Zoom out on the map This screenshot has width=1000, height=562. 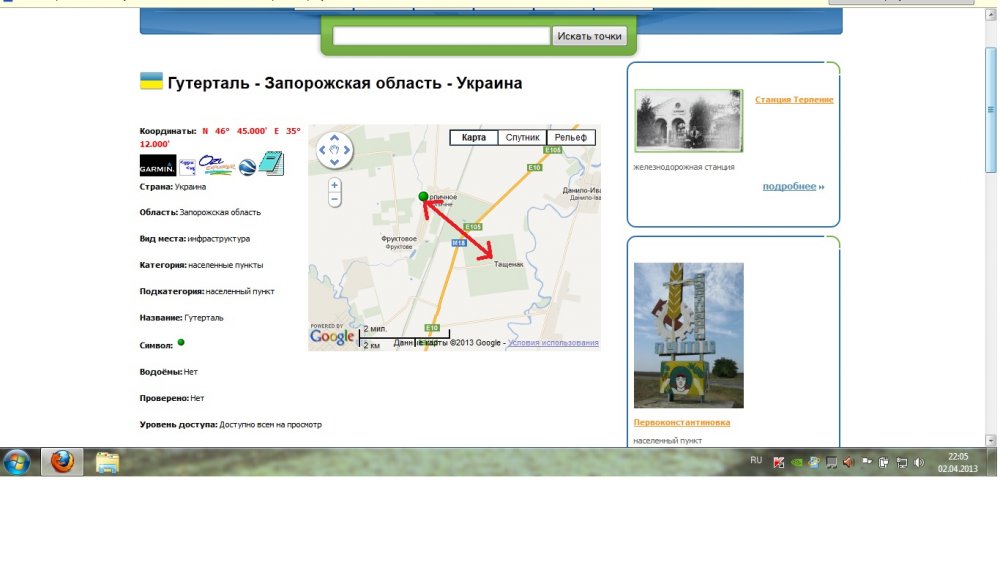coord(334,199)
